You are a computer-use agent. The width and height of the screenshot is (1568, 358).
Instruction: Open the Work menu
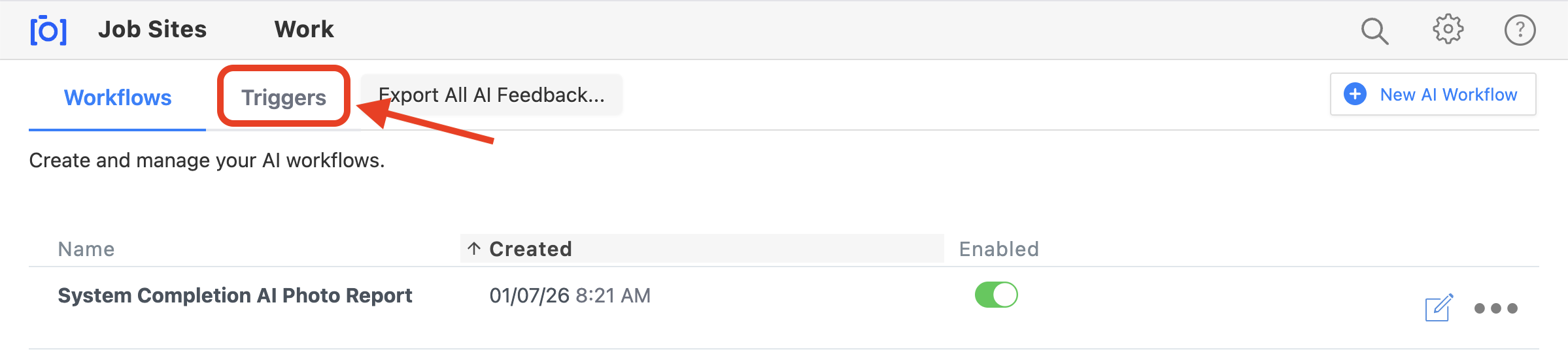pyautogui.click(x=304, y=29)
